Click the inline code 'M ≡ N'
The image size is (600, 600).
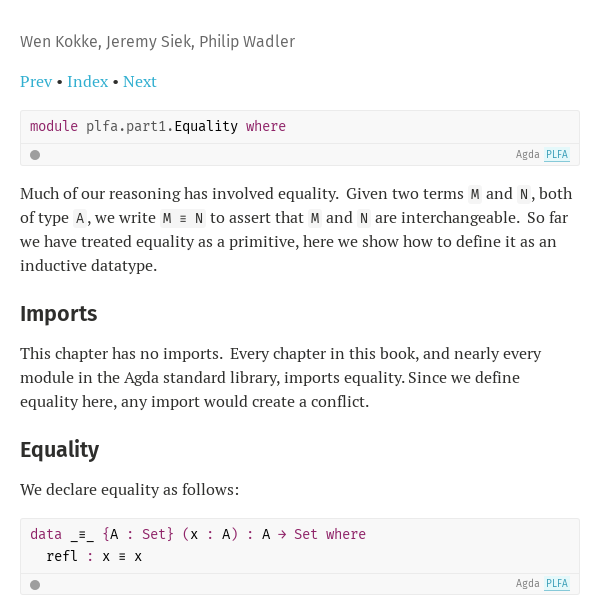point(183,218)
